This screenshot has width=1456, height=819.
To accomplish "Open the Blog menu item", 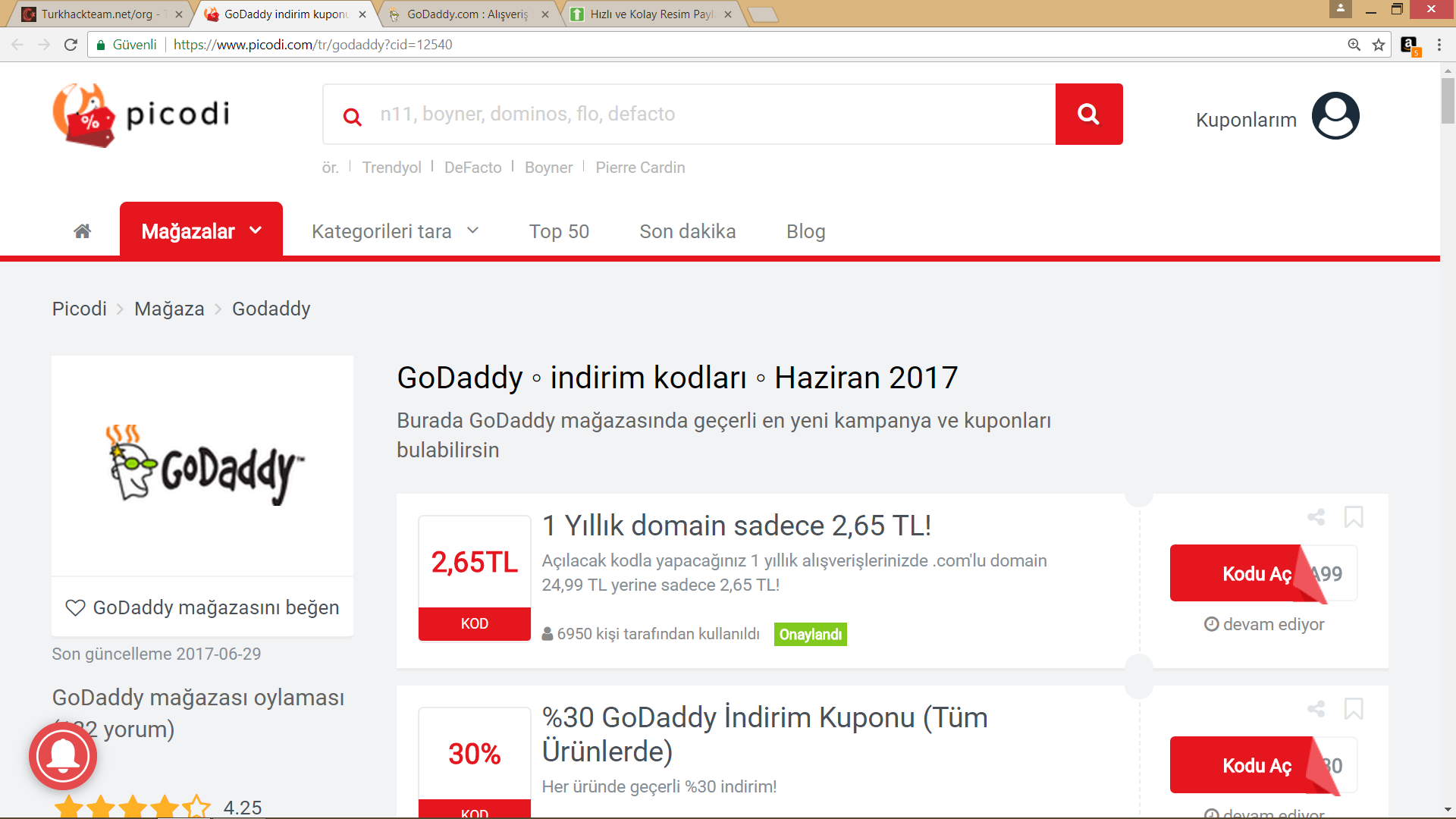I will coord(806,231).
